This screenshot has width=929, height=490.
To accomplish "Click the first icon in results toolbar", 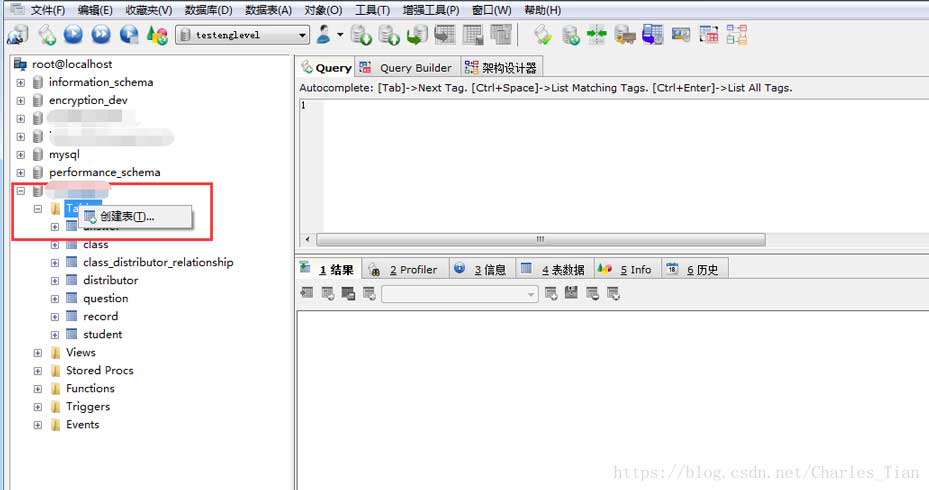I will click(x=307, y=293).
